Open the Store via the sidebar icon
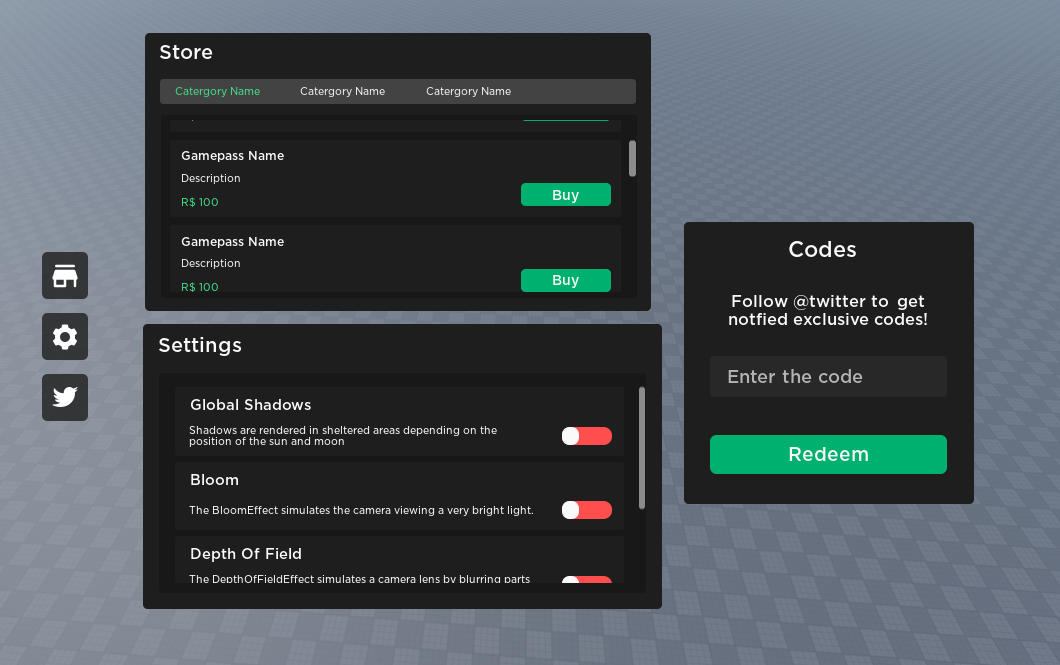Image resolution: width=1060 pixels, height=665 pixels. click(x=64, y=275)
